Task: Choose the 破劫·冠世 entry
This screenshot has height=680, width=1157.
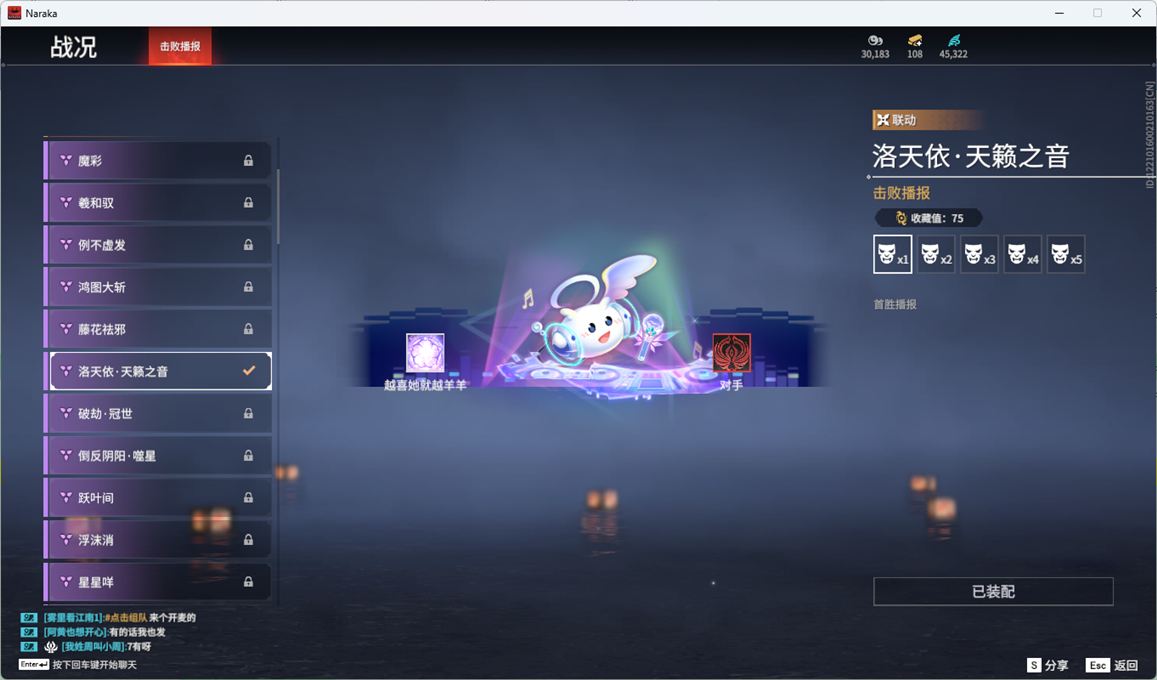Action: pos(157,413)
